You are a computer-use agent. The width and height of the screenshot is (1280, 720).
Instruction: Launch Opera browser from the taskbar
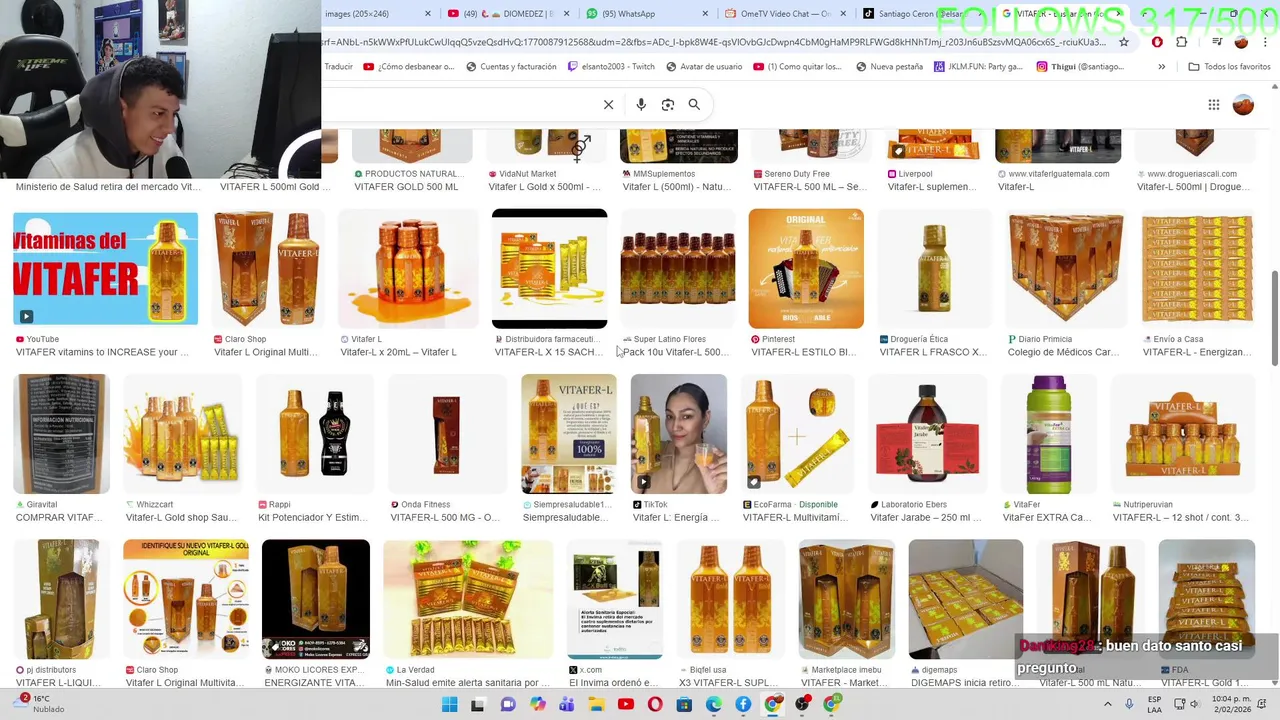coord(655,704)
